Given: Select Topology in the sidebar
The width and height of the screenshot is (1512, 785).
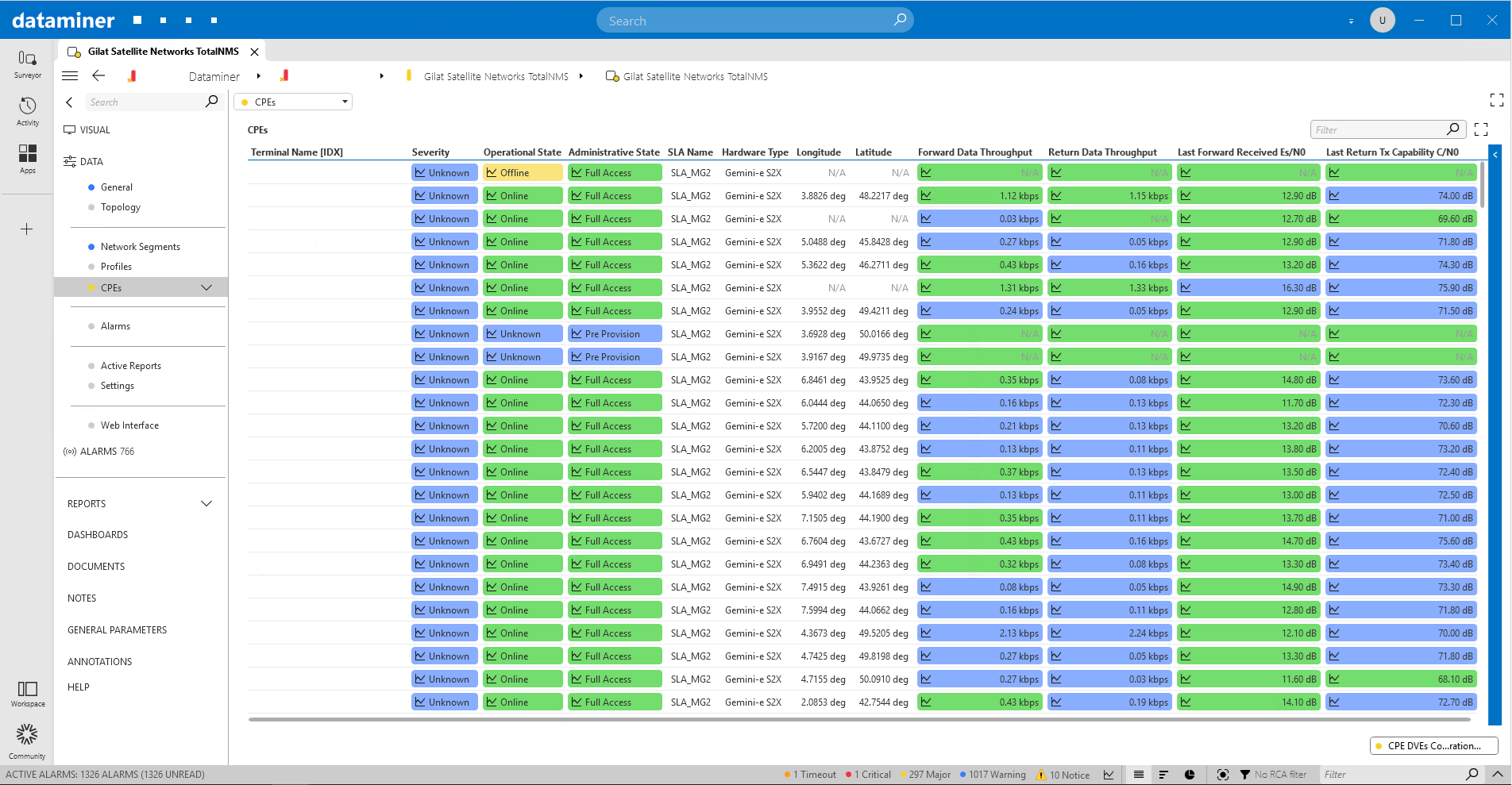Looking at the screenshot, I should (x=121, y=207).
